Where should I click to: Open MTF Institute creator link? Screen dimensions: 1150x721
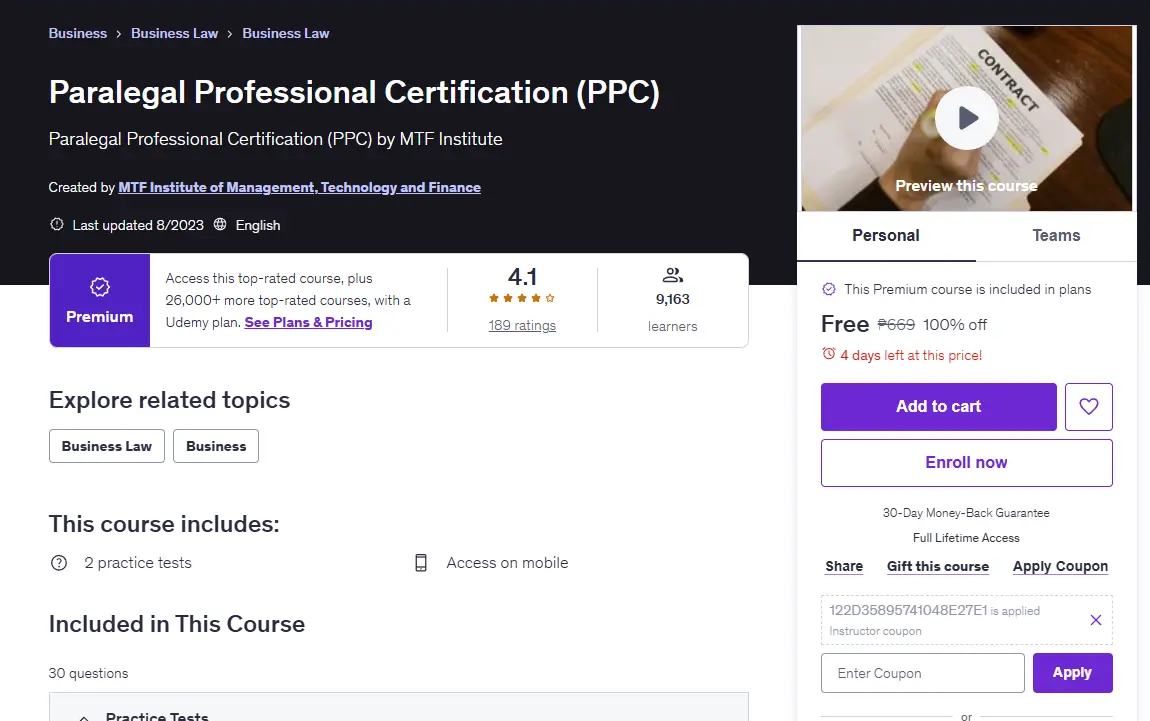pos(299,187)
